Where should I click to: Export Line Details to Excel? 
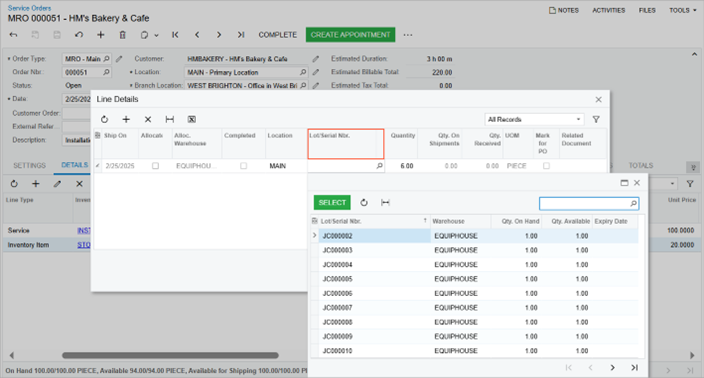pos(192,119)
